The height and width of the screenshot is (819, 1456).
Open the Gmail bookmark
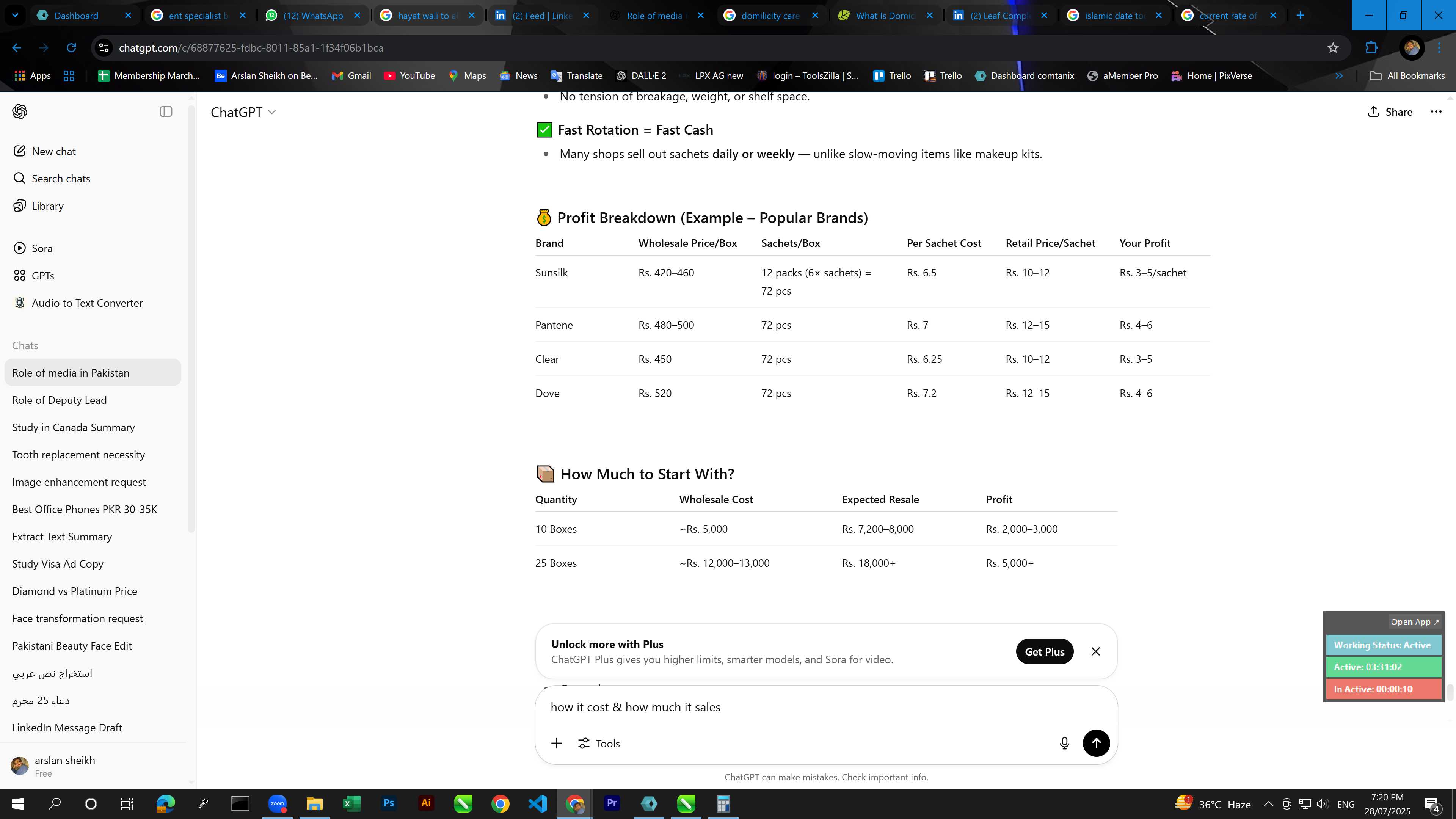(x=351, y=75)
